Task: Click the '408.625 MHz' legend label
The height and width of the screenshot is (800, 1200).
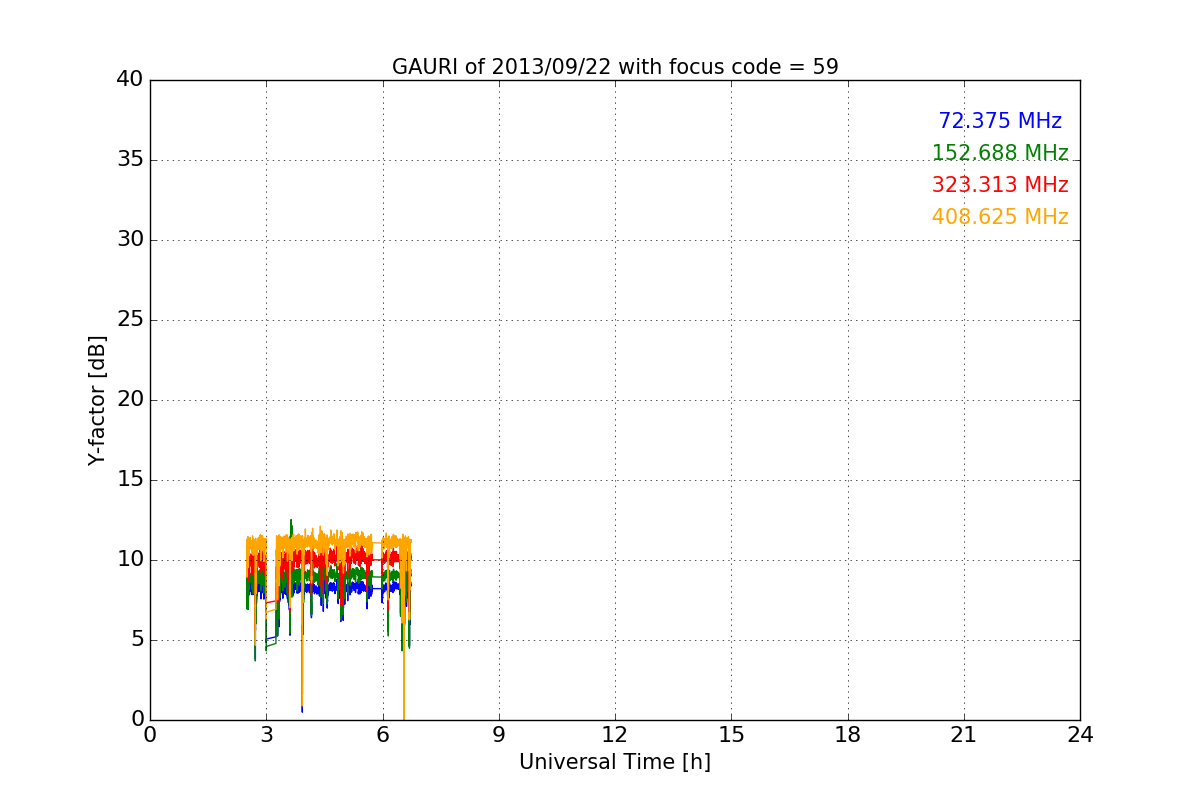Action: click(x=1000, y=217)
